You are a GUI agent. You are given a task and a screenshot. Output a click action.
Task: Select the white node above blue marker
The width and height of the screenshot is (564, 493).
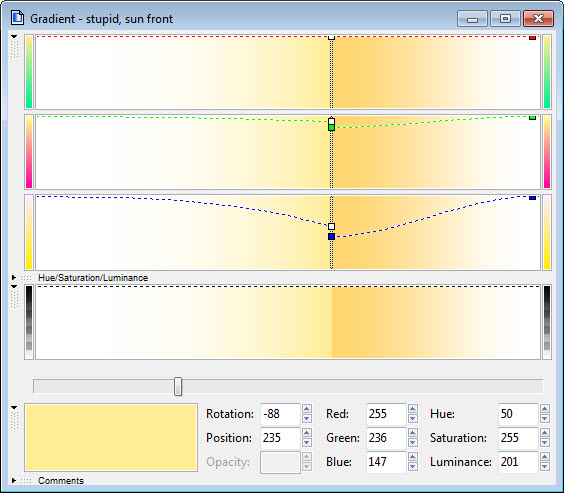[x=332, y=226]
